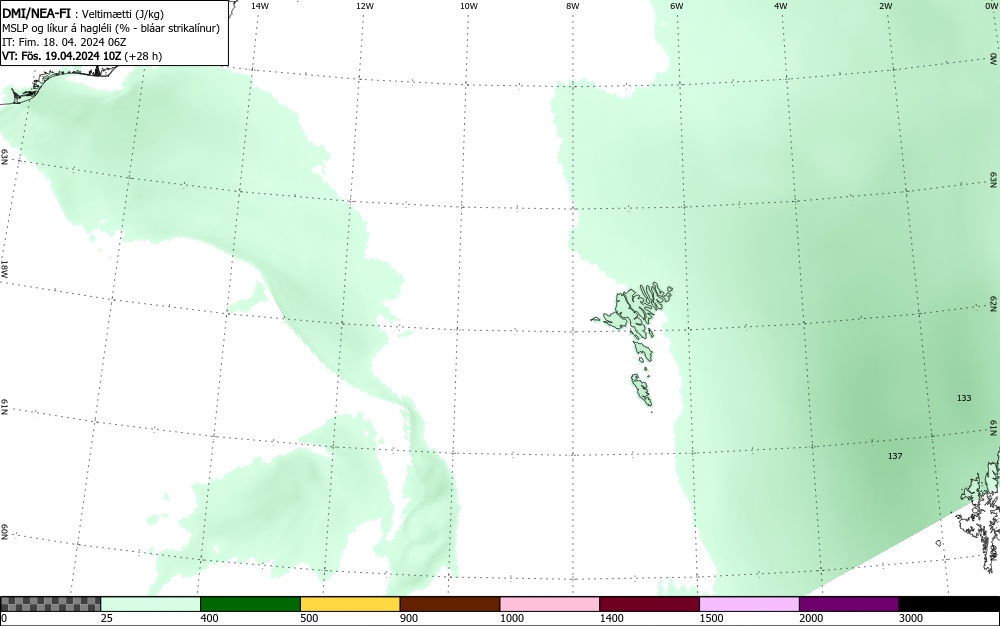Viewport: 1000px width, 626px height.
Task: Click the purple 2000–3000 legend swatch
Action: pos(849,604)
